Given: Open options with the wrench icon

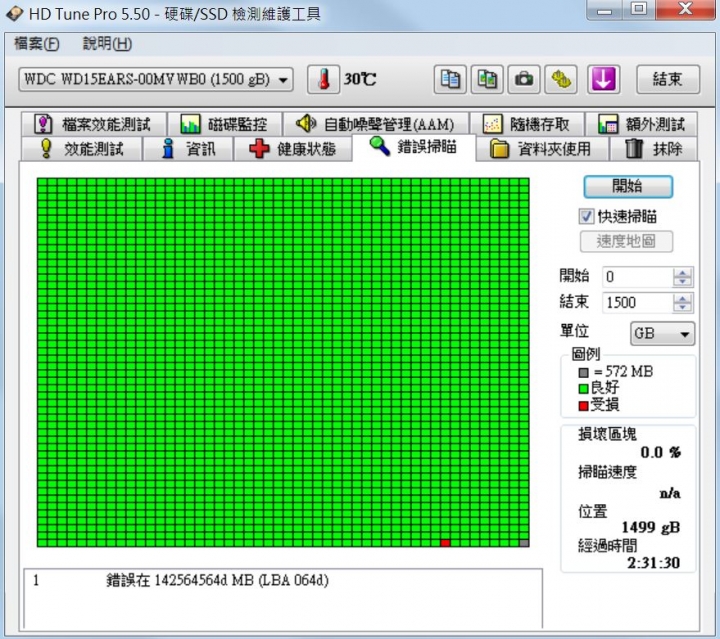Looking at the screenshot, I should (x=561, y=79).
